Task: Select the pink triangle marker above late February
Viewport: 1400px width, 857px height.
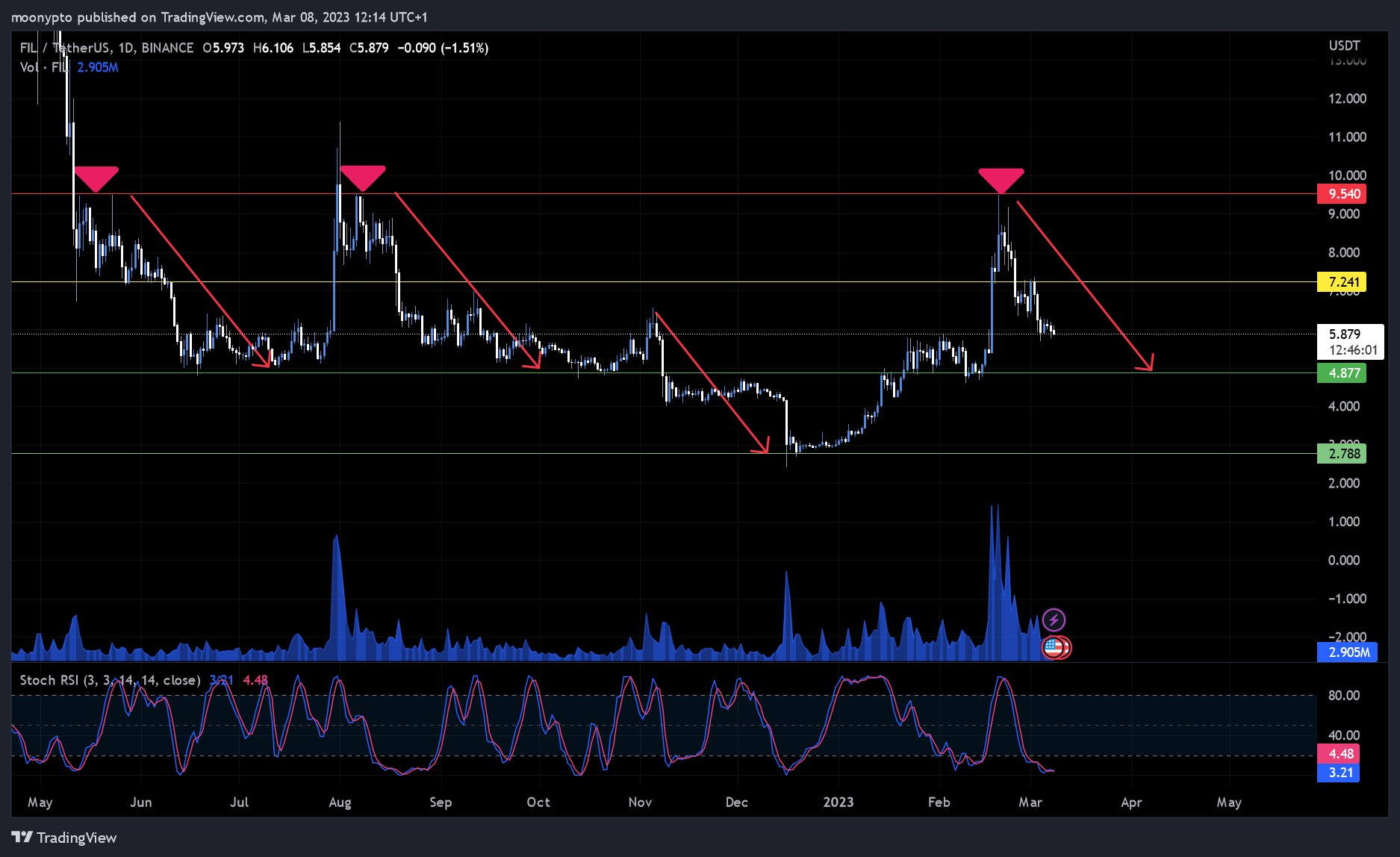Action: coord(1001,181)
